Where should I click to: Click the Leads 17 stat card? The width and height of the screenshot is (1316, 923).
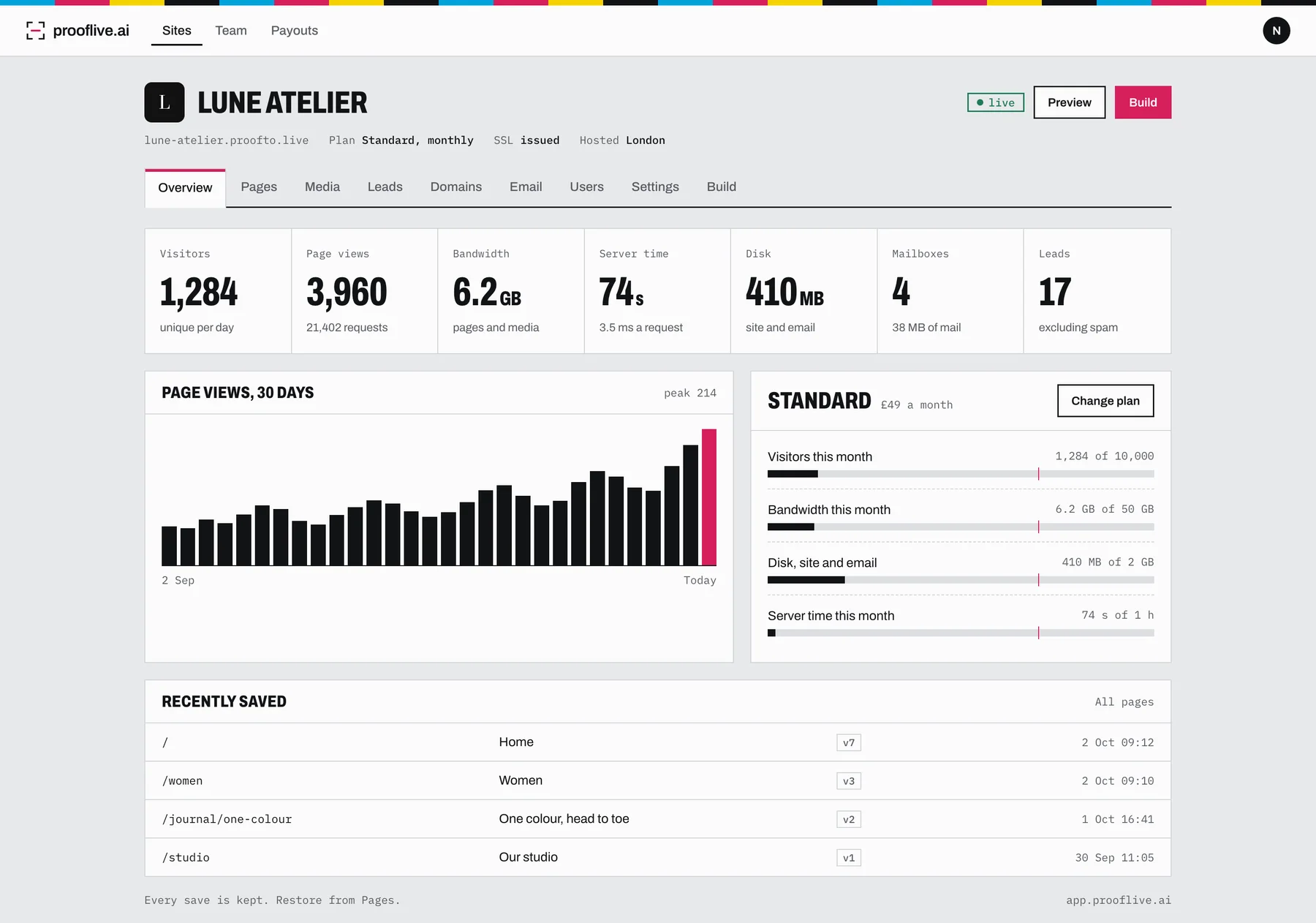pos(1097,291)
